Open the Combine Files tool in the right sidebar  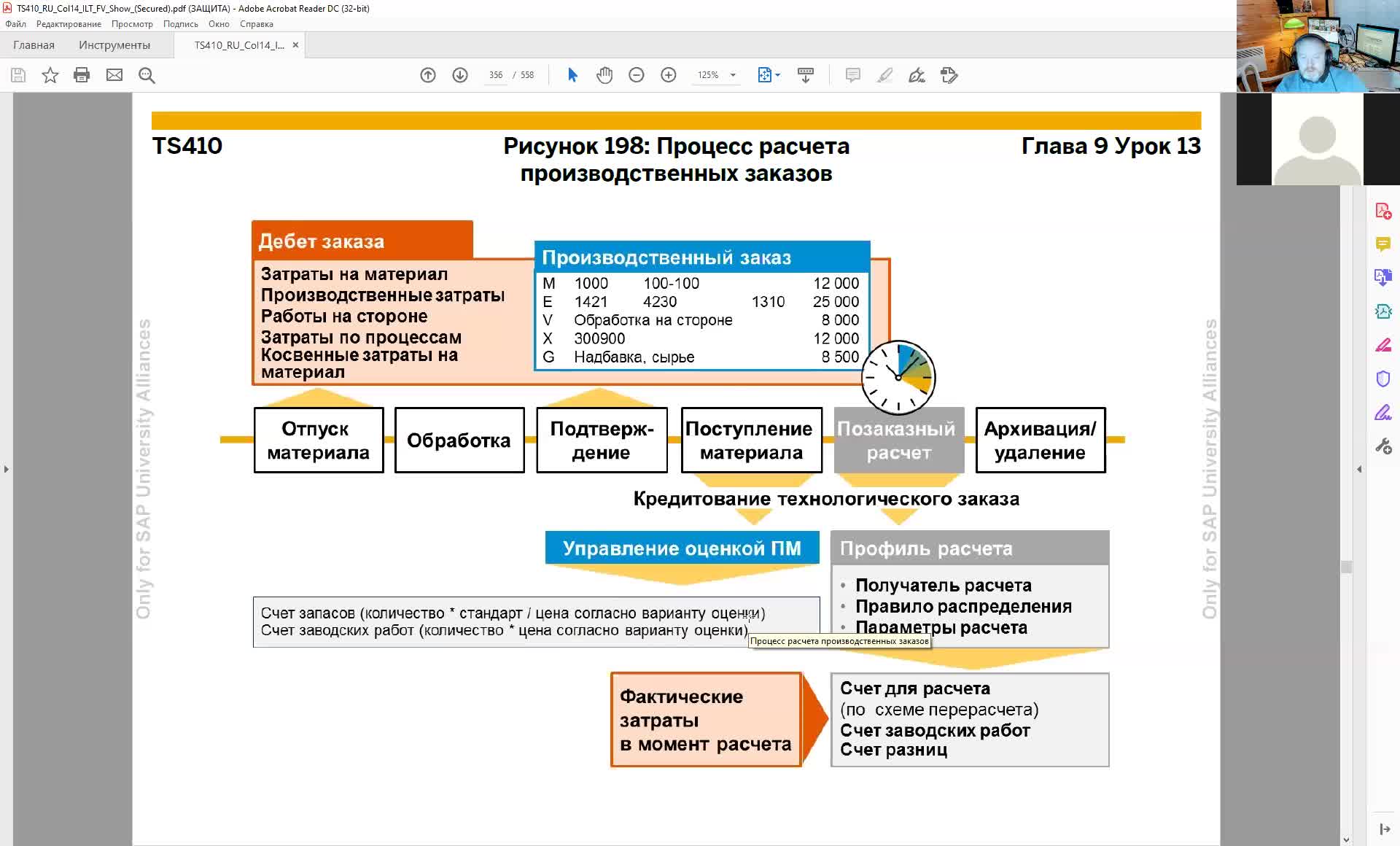(1383, 277)
